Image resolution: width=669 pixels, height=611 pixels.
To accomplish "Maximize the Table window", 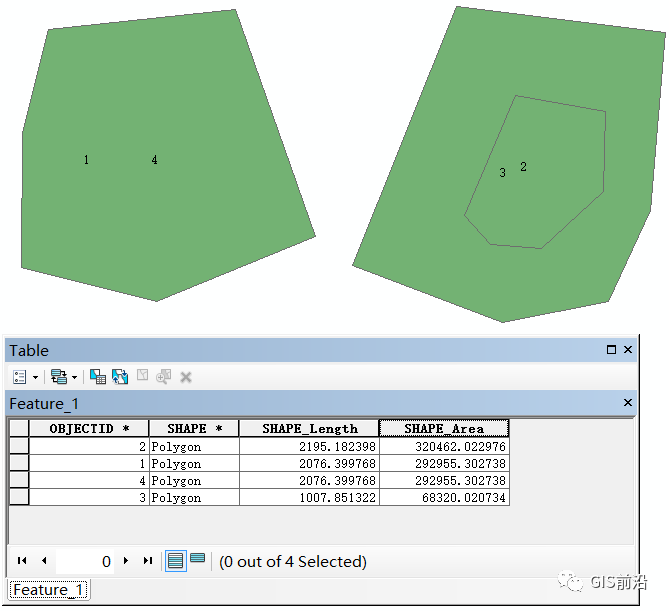I will [x=611, y=350].
